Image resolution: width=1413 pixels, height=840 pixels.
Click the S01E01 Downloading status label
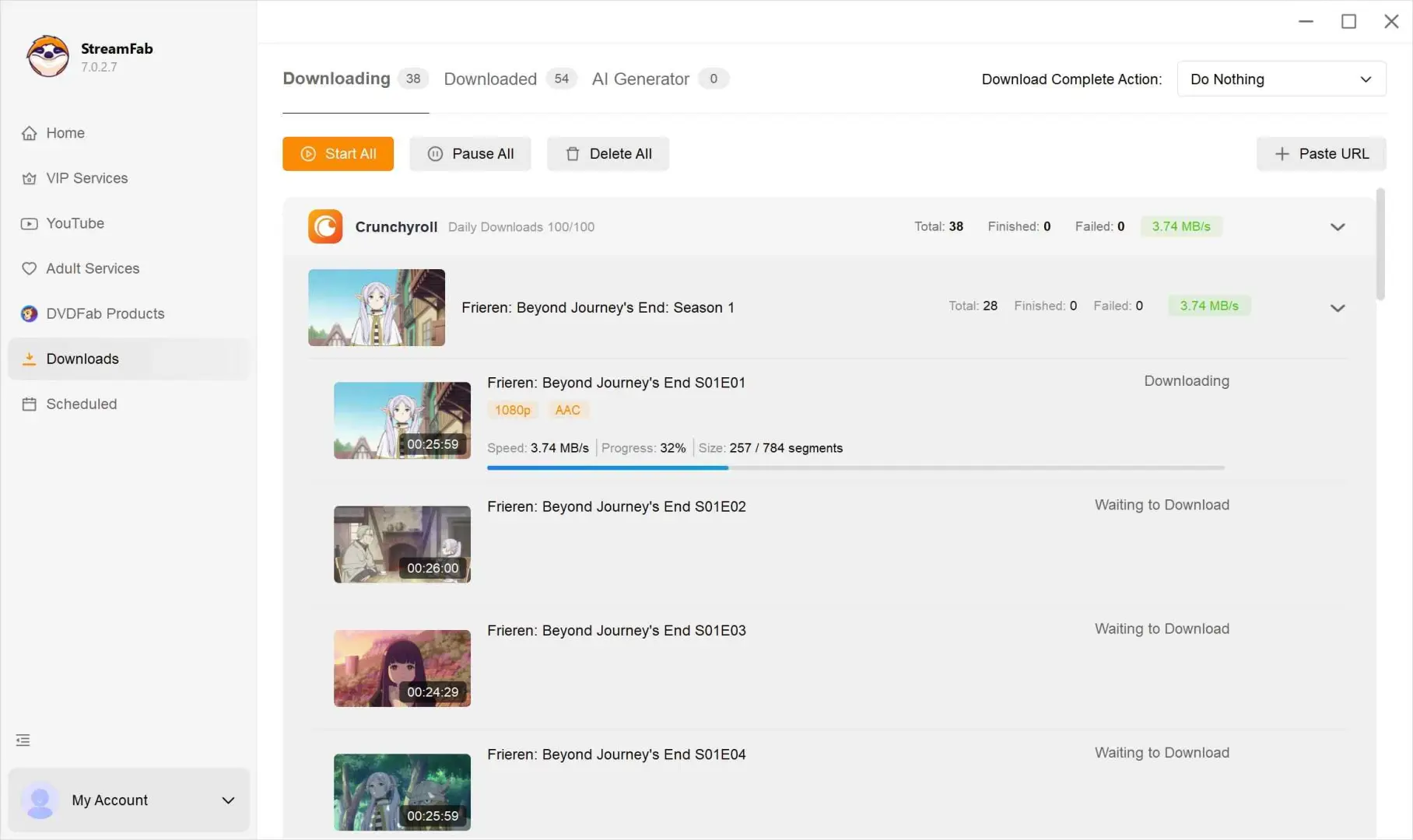1187,381
